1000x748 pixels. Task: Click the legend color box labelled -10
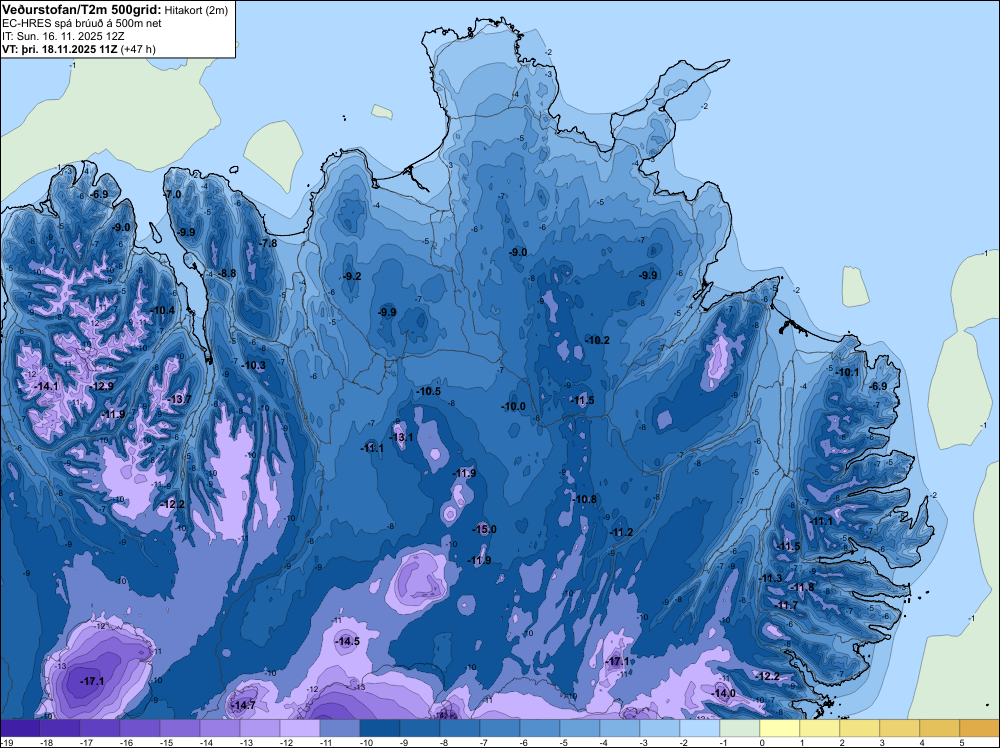(x=379, y=728)
